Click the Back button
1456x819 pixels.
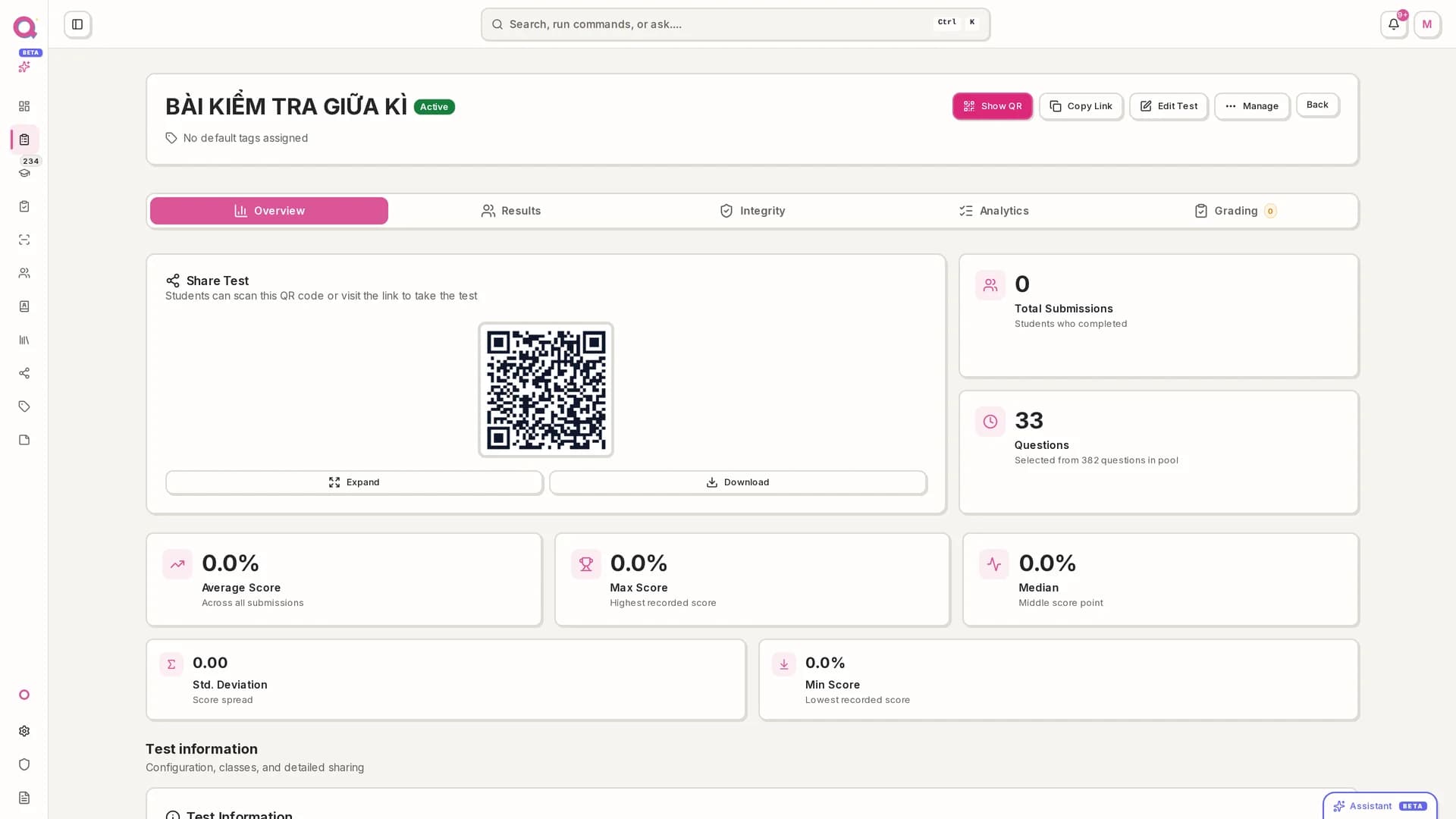(x=1317, y=105)
